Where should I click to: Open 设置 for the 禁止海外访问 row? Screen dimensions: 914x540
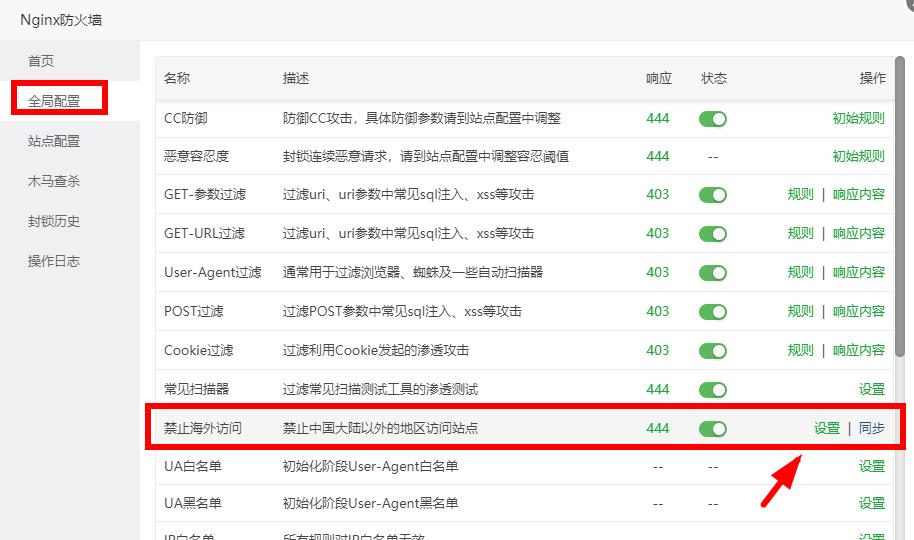[827, 428]
